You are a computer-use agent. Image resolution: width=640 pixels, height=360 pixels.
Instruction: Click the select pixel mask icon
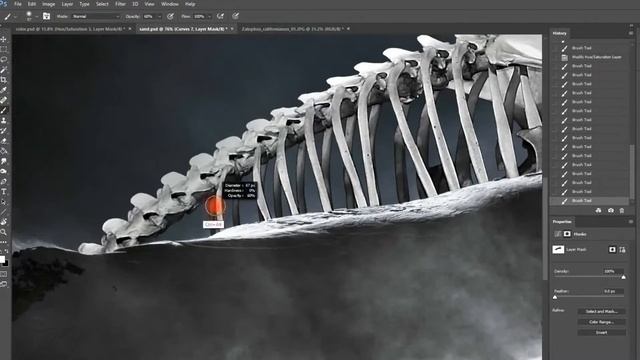pos(612,249)
